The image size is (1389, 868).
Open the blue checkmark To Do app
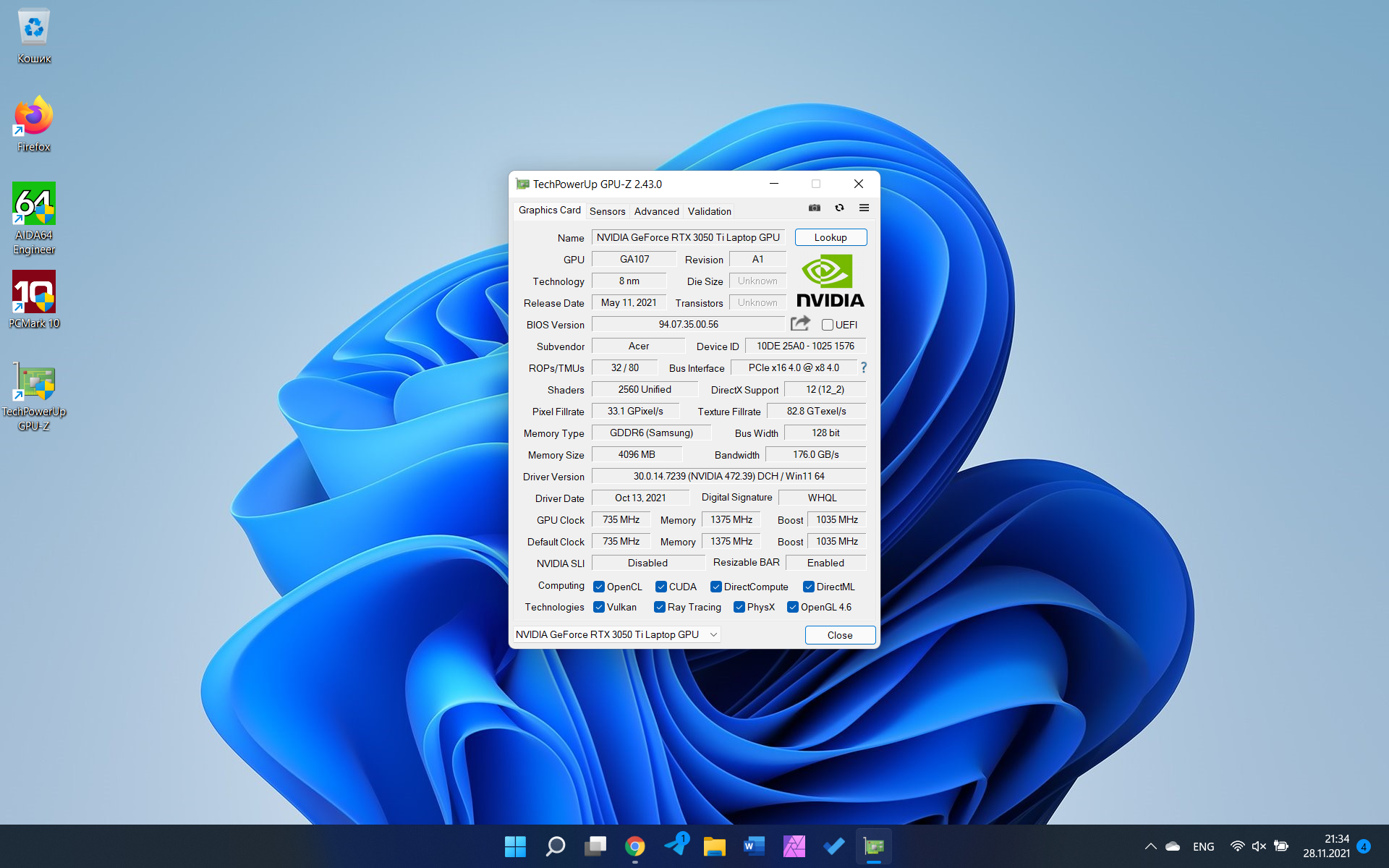pos(834,846)
